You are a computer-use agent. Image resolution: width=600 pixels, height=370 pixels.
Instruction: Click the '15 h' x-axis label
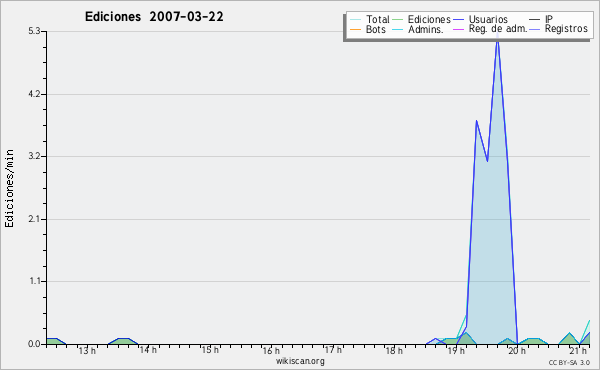(x=210, y=350)
